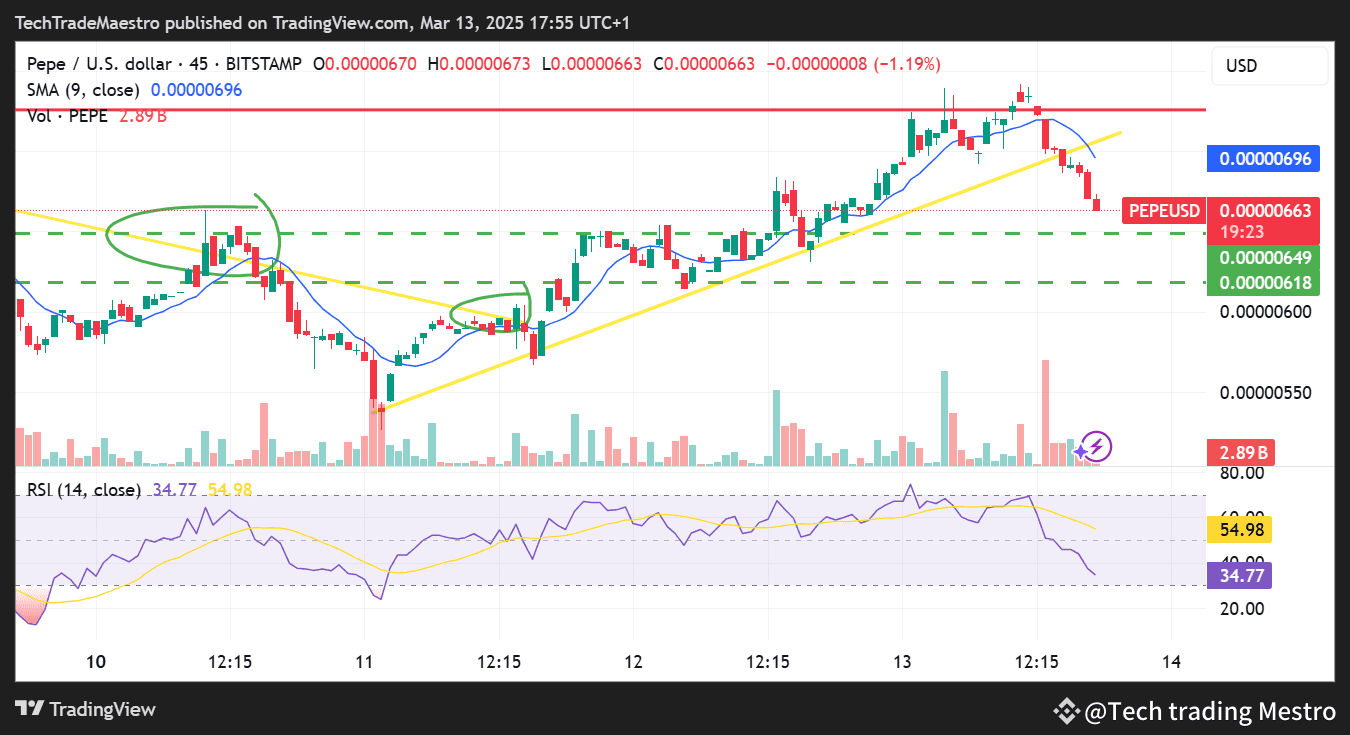
Task: Click the green 0.00000618 price label
Action: tap(1264, 283)
